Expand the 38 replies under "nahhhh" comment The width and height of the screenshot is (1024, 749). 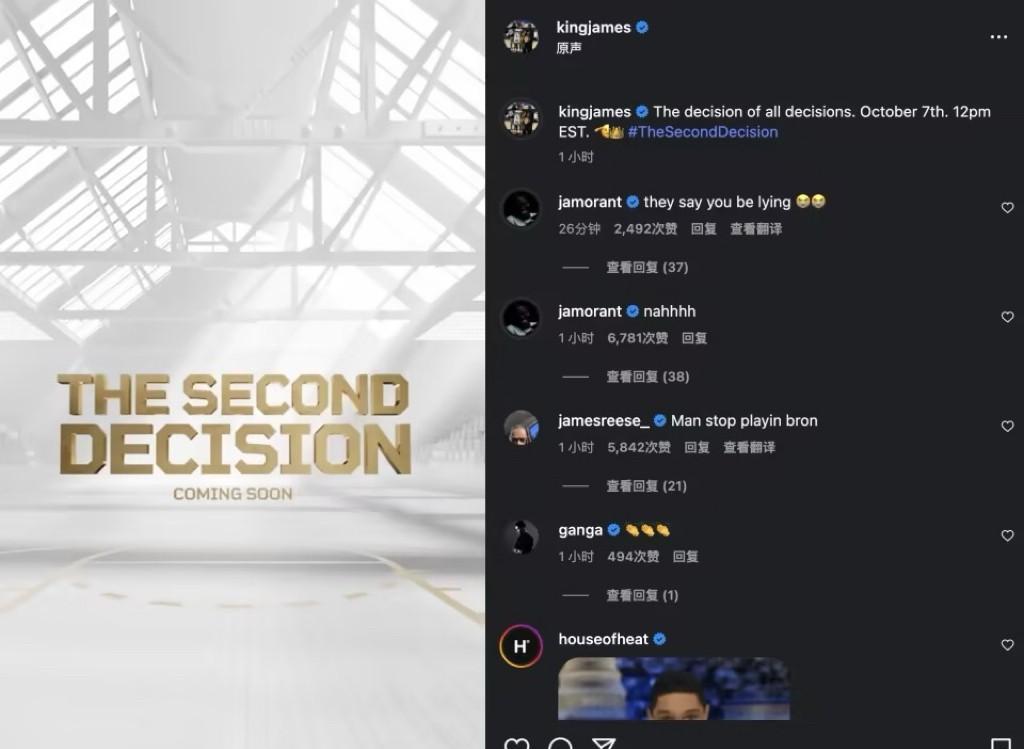pos(647,376)
